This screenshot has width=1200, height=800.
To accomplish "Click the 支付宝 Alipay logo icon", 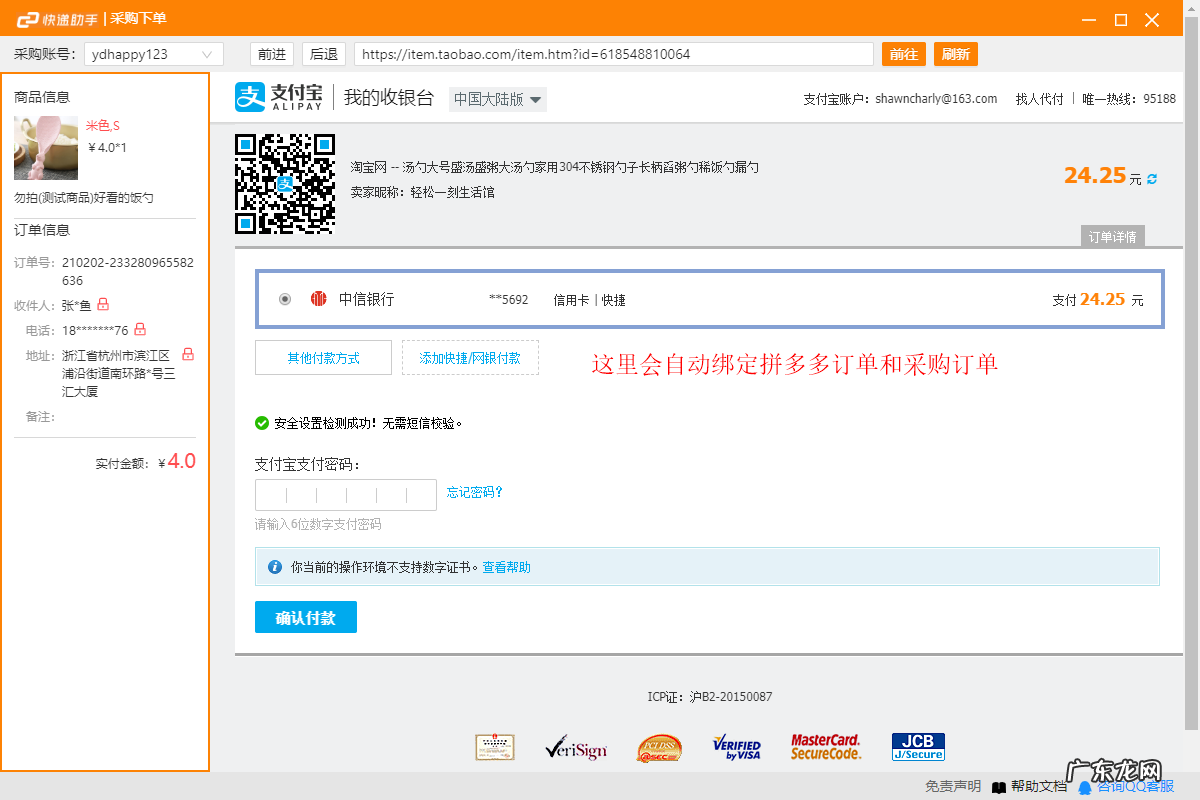I will pyautogui.click(x=250, y=96).
